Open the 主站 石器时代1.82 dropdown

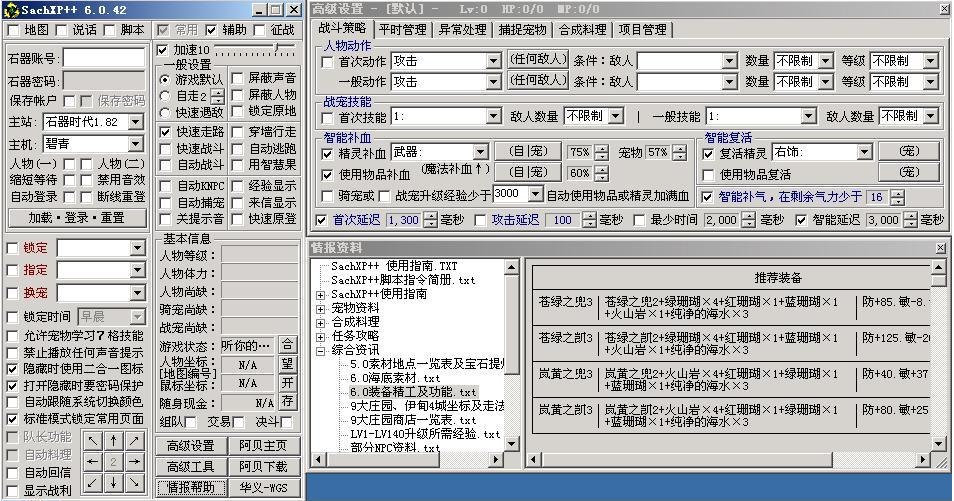(136, 122)
